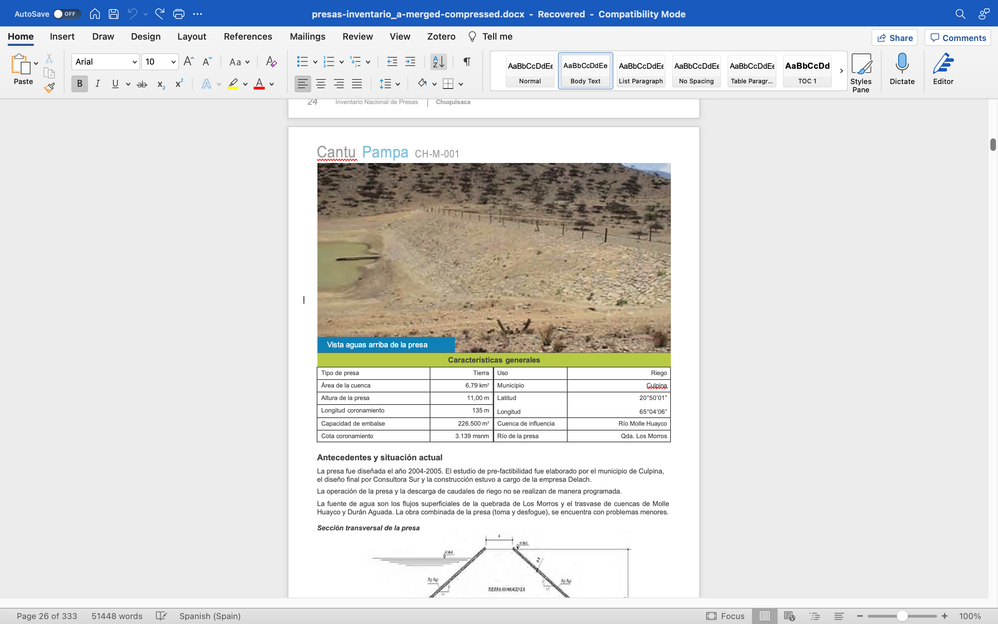Toggle Underline formatting

coord(115,84)
